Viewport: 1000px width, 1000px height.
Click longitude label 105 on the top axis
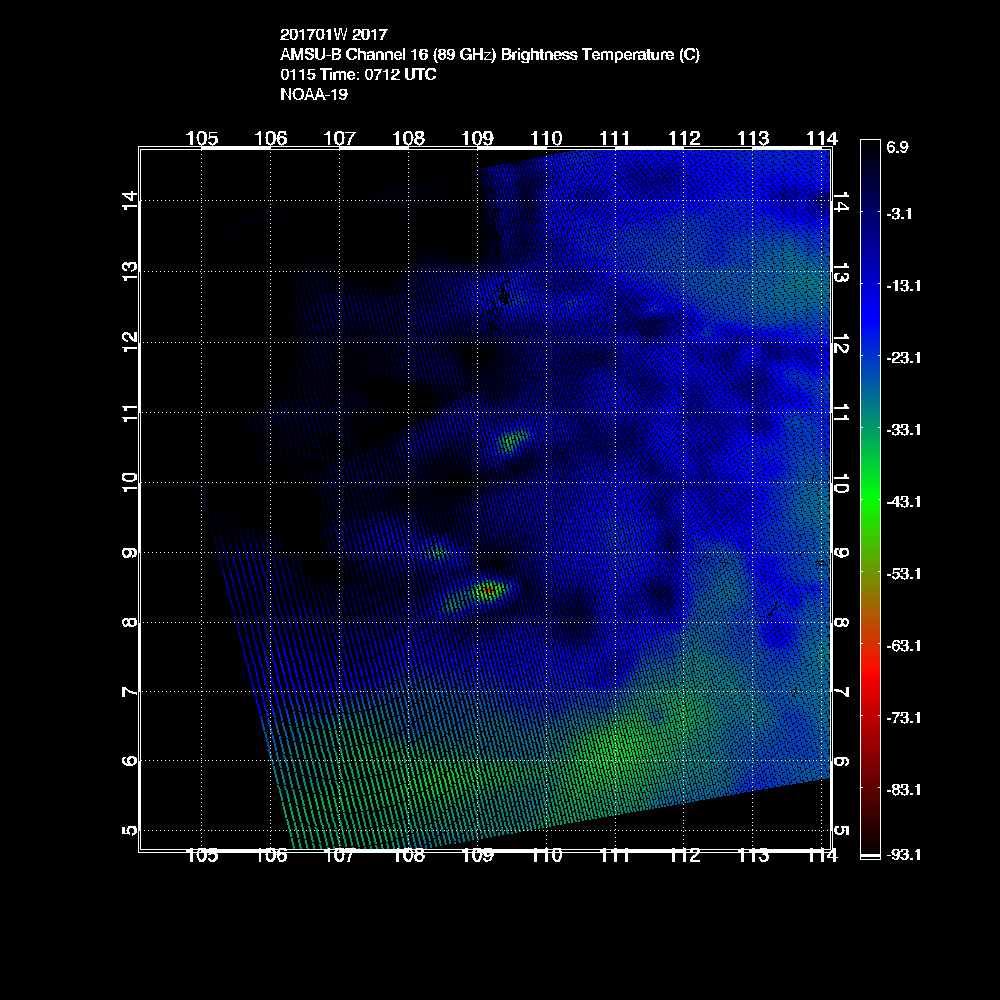(202, 138)
